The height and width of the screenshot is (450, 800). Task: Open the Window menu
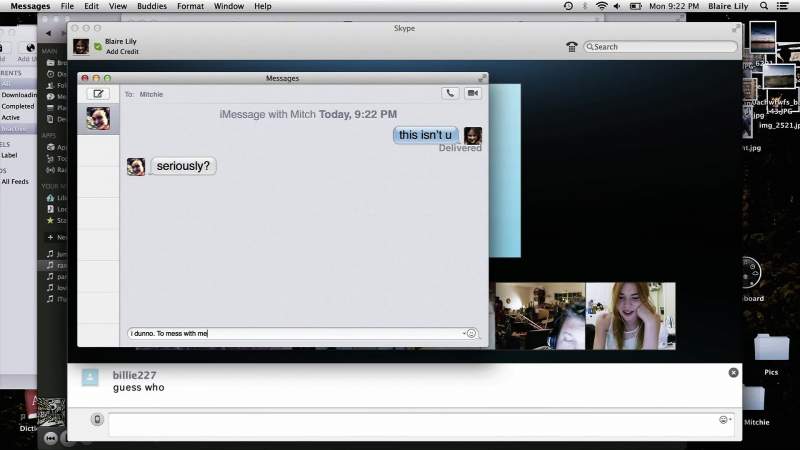point(229,6)
